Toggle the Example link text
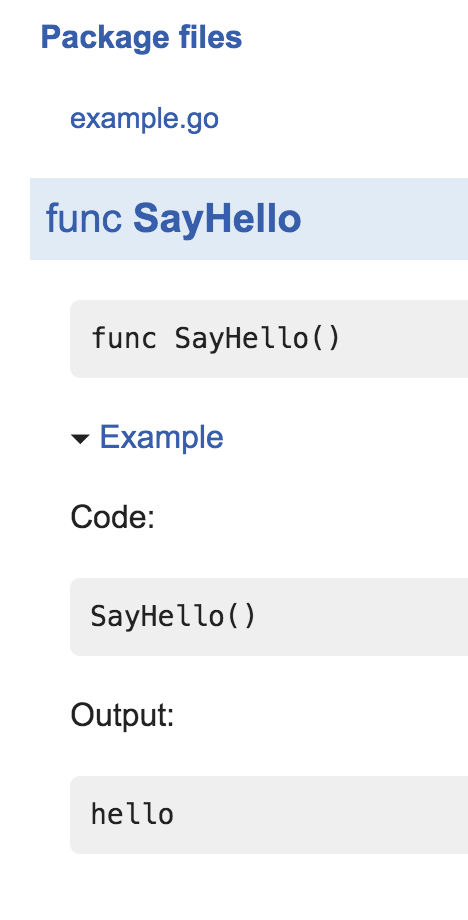Screen dimensions: 468x920 pos(161,437)
